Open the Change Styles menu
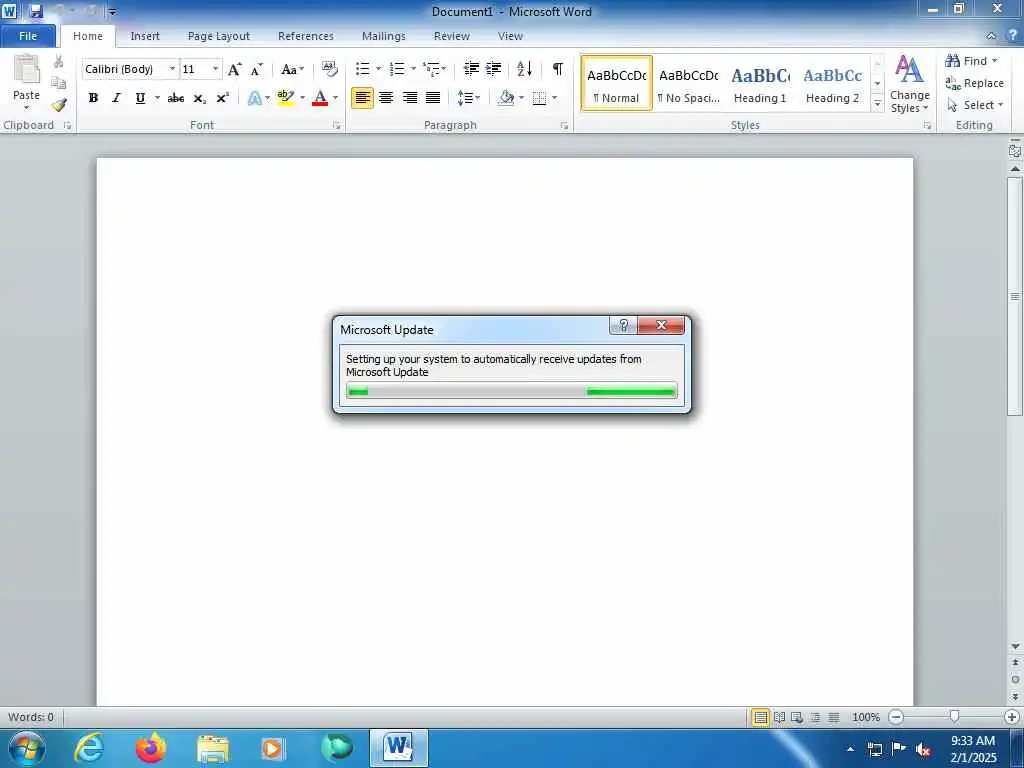The image size is (1024, 768). click(x=909, y=85)
